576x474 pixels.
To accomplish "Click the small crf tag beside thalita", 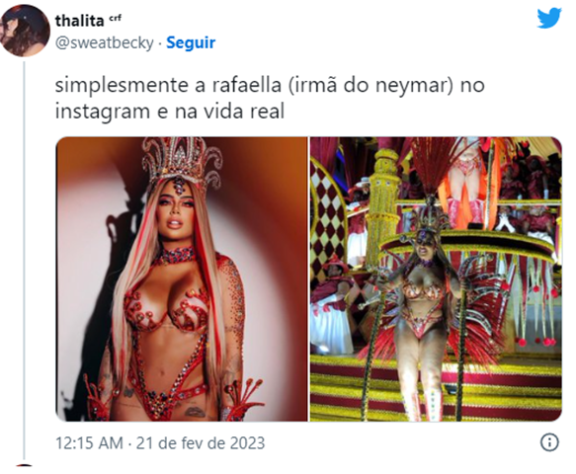I will coord(115,19).
